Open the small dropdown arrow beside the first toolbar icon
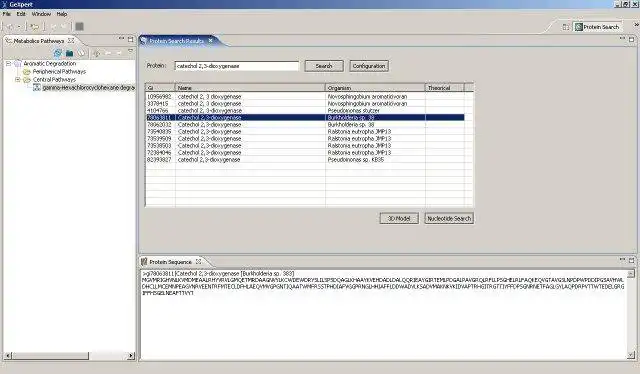 coord(18,27)
